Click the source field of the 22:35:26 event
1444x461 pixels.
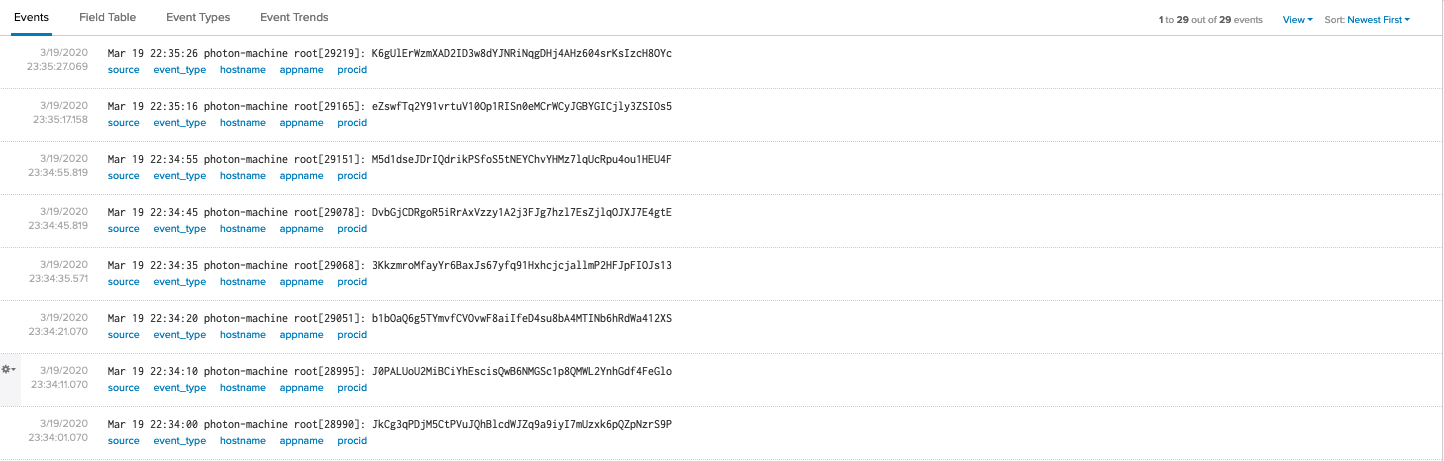tap(124, 70)
